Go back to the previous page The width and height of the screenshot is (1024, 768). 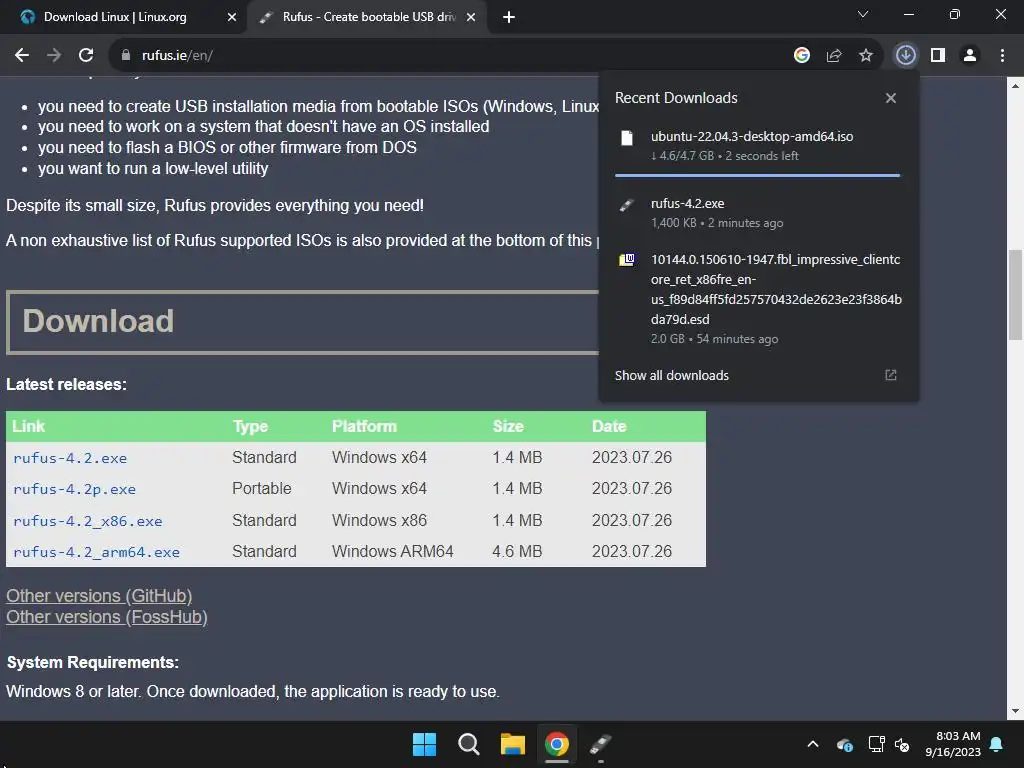click(x=22, y=56)
